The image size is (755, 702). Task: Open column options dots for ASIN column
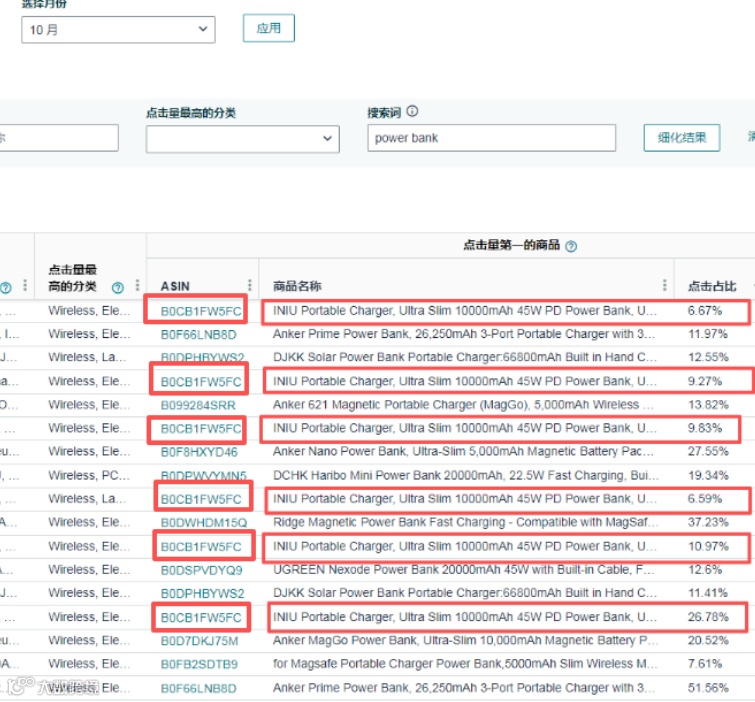[x=249, y=285]
